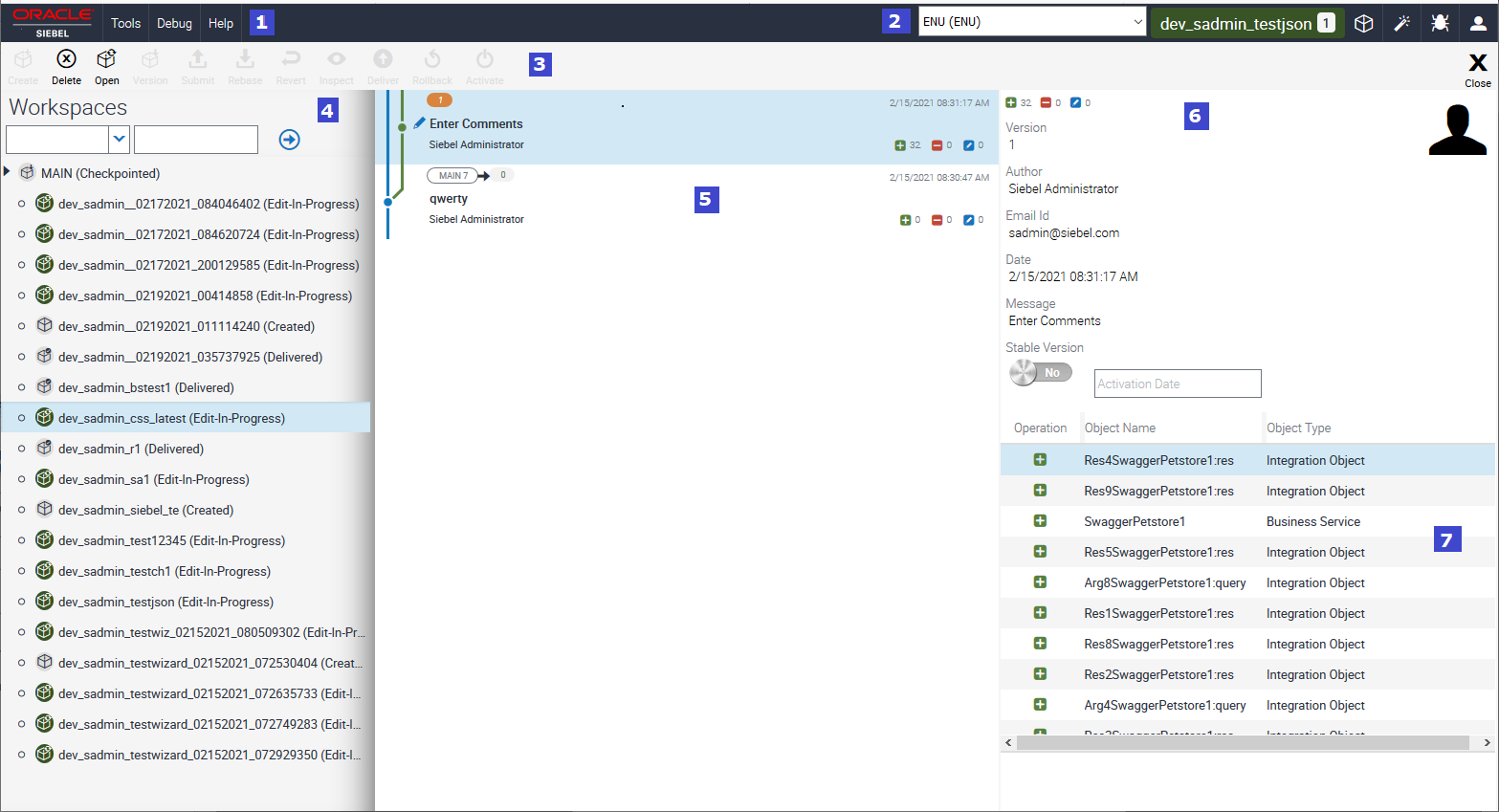Image resolution: width=1499 pixels, height=812 pixels.
Task: Click the workspace search go arrow
Action: (x=289, y=140)
